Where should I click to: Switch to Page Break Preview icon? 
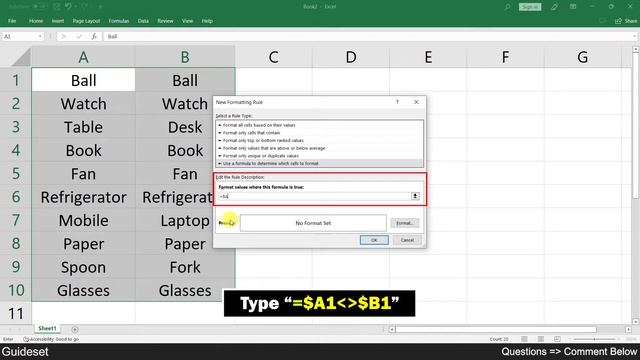557,339
